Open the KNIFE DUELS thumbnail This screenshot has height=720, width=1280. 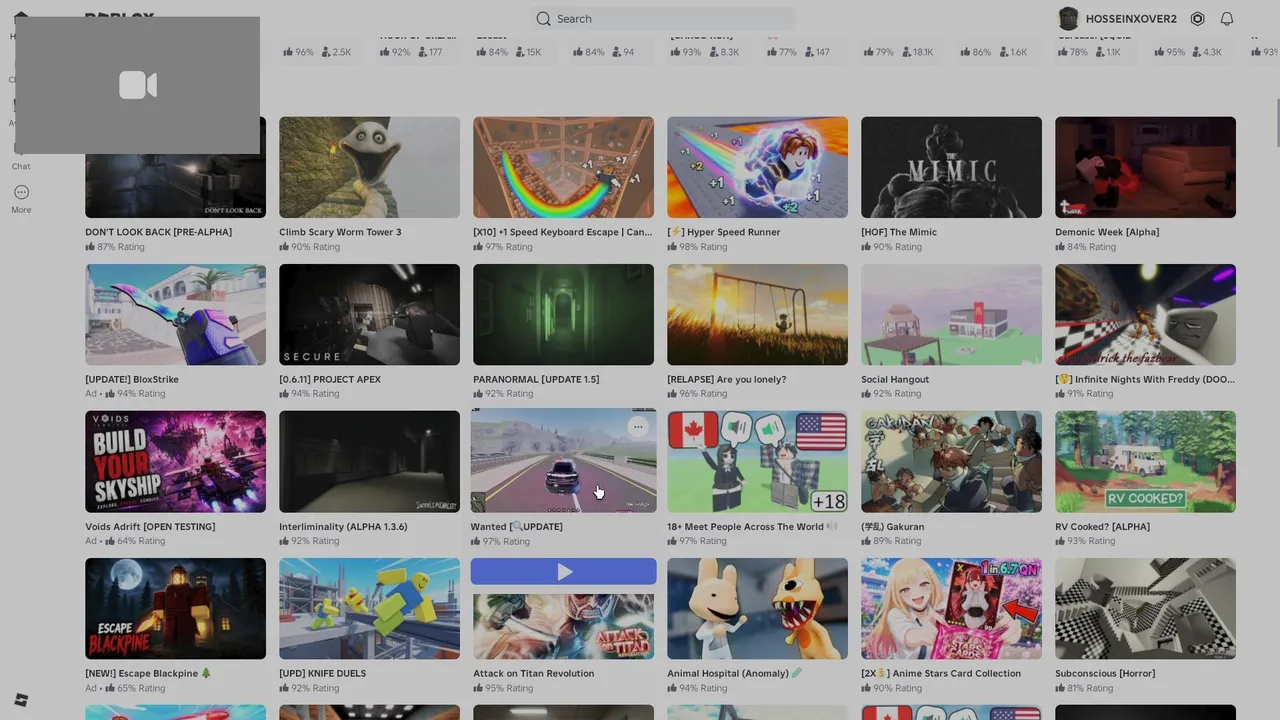pyautogui.click(x=369, y=608)
